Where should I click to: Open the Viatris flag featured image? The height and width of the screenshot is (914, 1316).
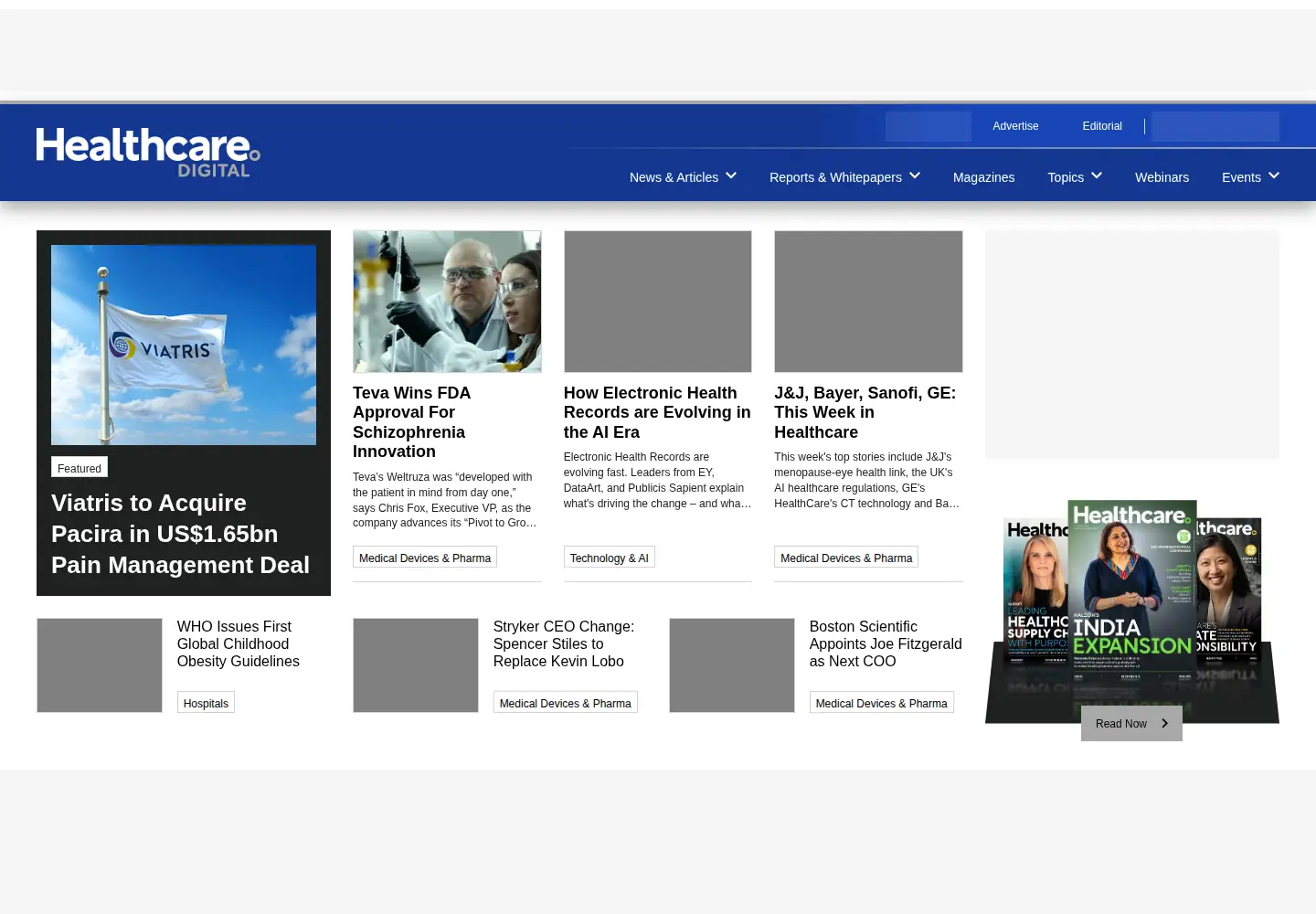click(184, 345)
